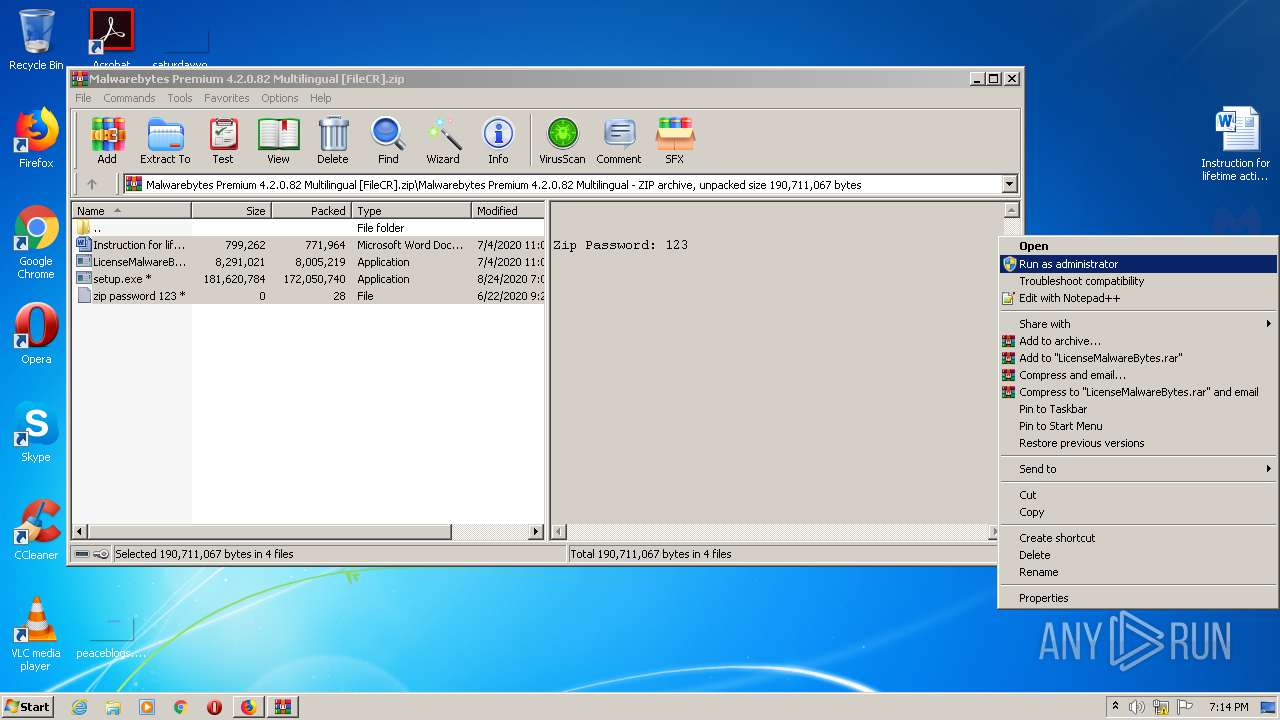This screenshot has width=1280, height=720.
Task: Sort by Name column header
Action: 131,211
